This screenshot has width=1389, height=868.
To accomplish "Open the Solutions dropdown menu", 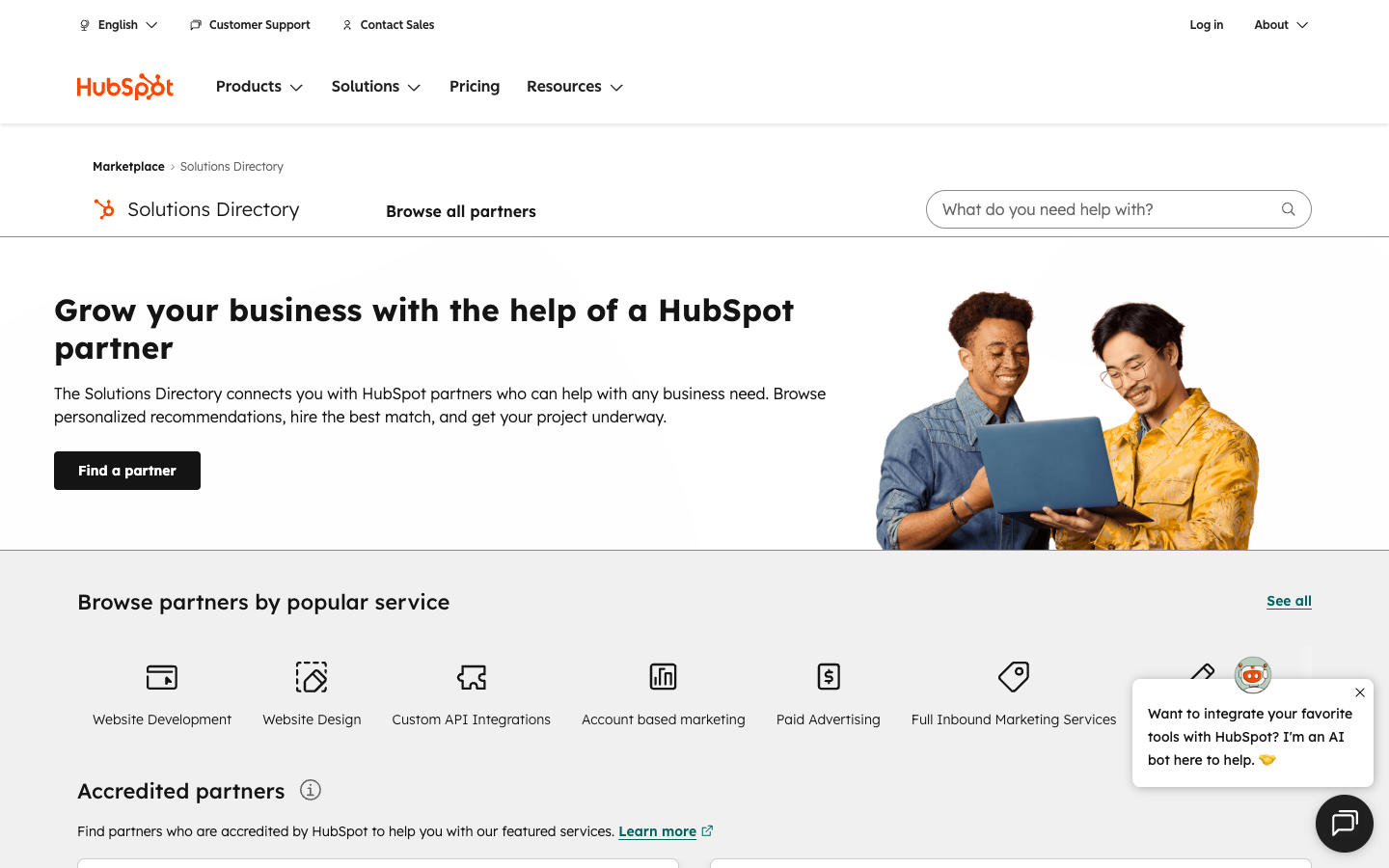I will pos(375,87).
